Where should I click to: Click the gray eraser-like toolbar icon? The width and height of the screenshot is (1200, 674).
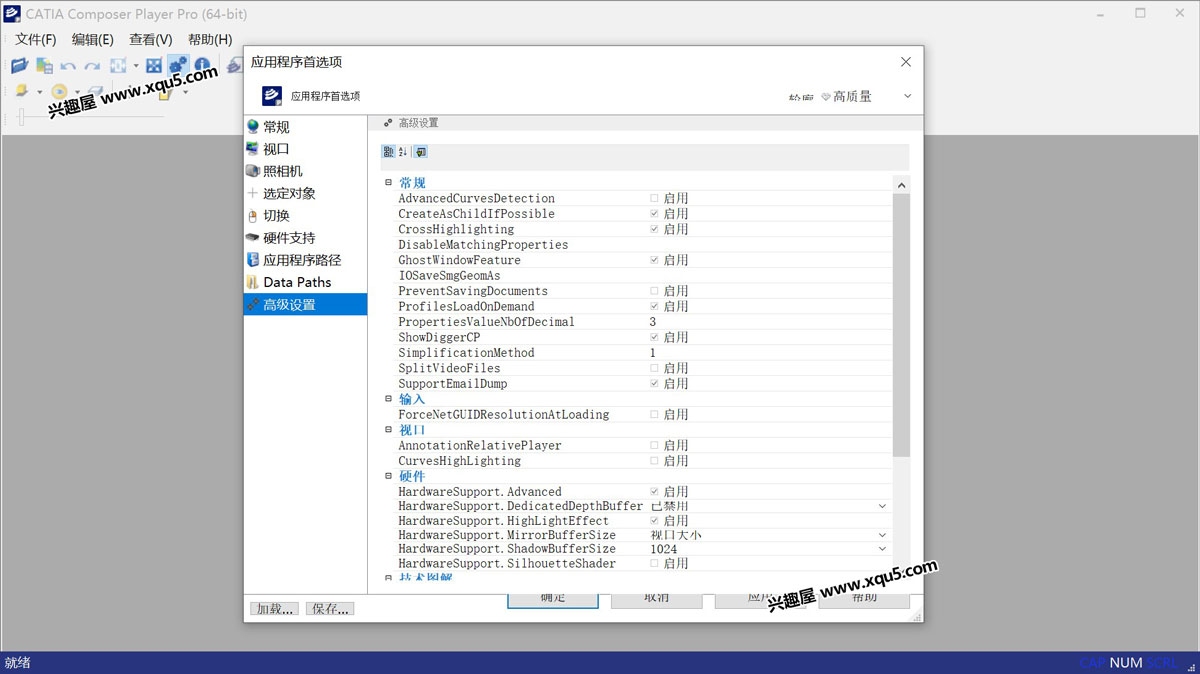pyautogui.click(x=97, y=91)
